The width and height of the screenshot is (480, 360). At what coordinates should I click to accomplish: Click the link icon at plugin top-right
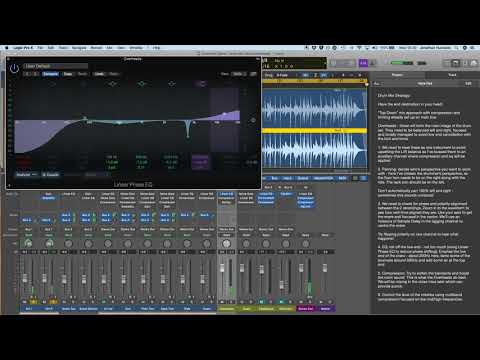pyautogui.click(x=253, y=74)
